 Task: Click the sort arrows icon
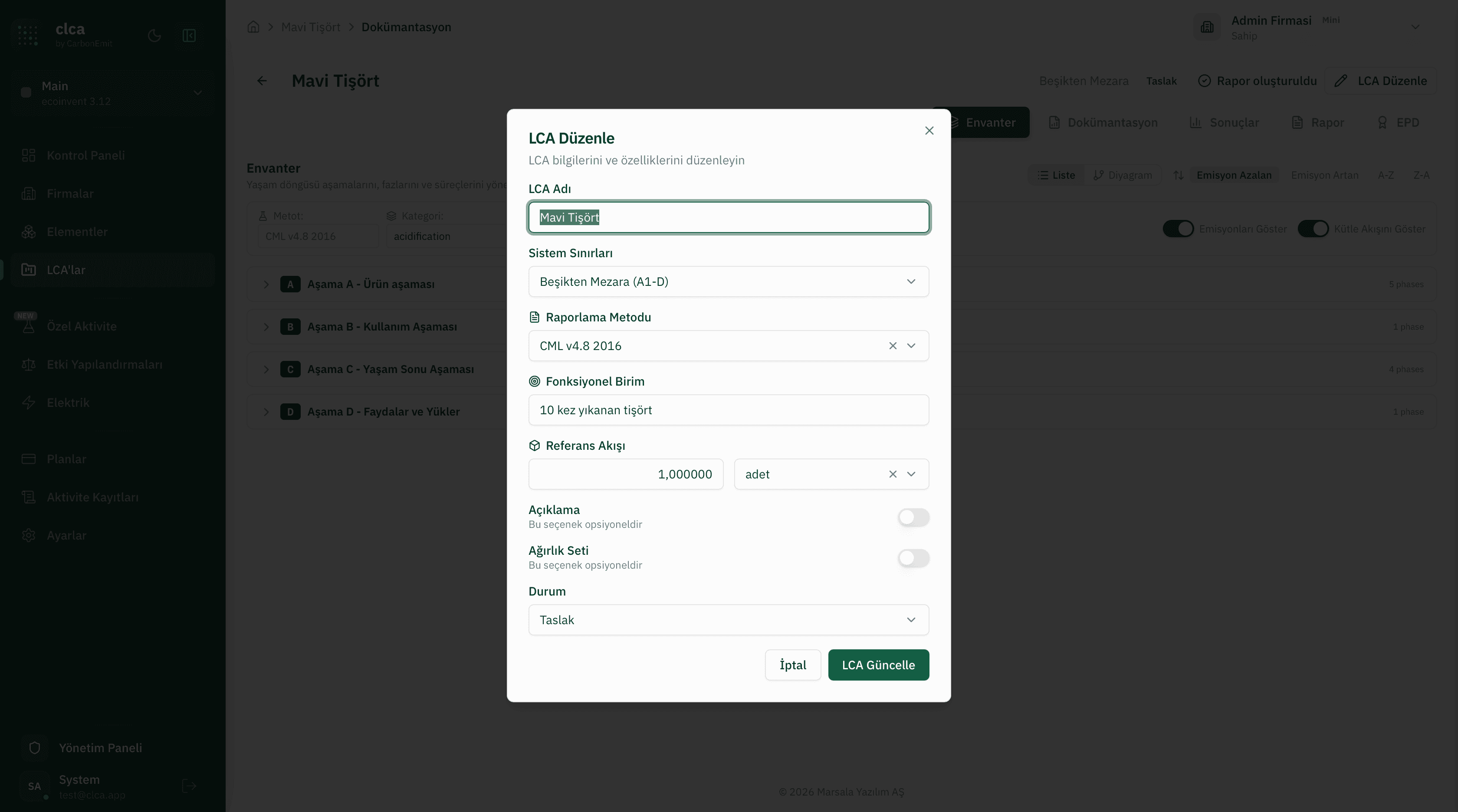click(1178, 175)
